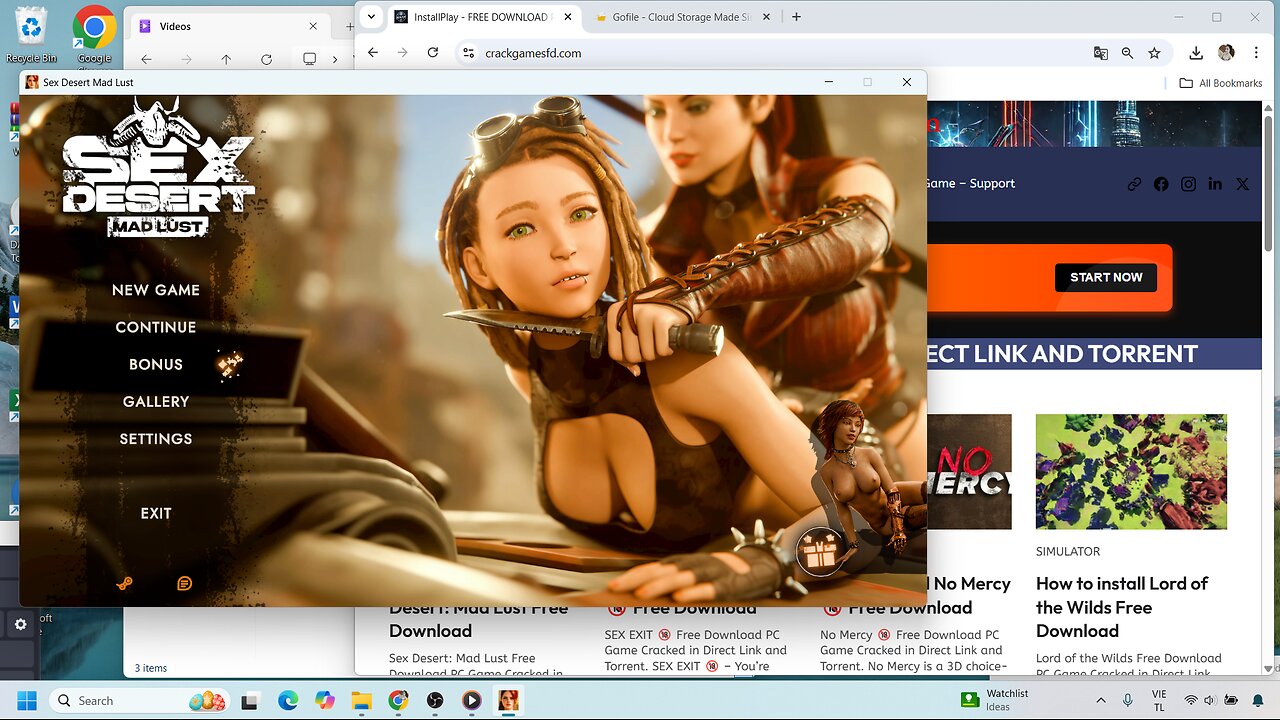Close the Gofile tab
Screen dimensions: 1280x720
768,17
